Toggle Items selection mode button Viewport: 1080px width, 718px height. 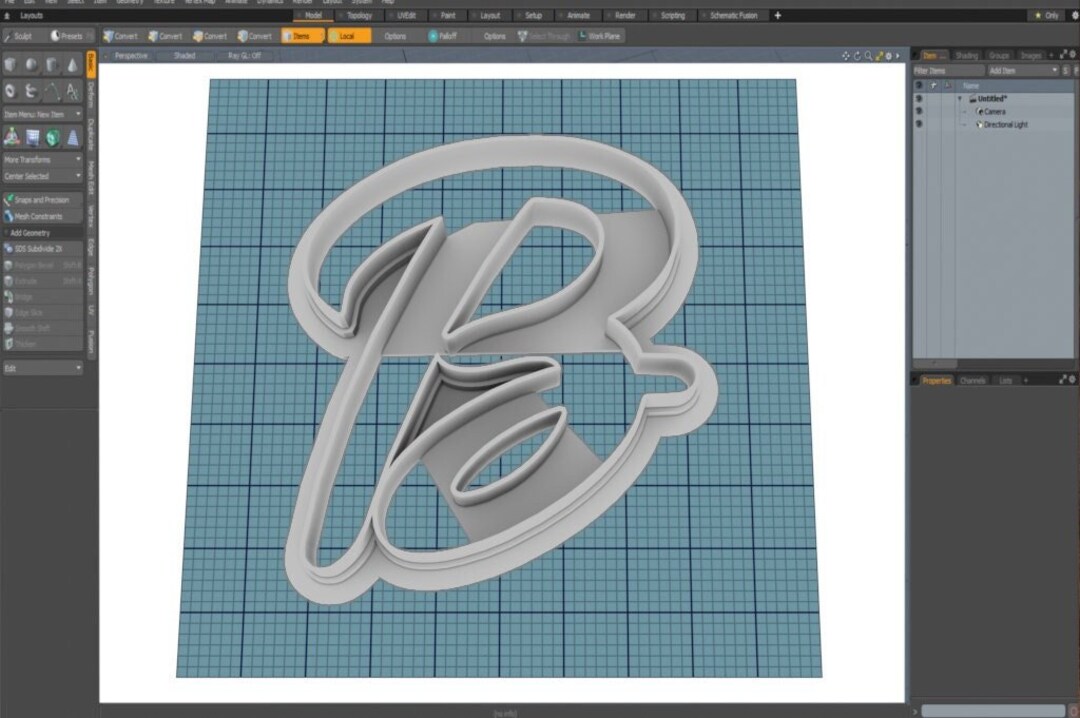tap(302, 36)
